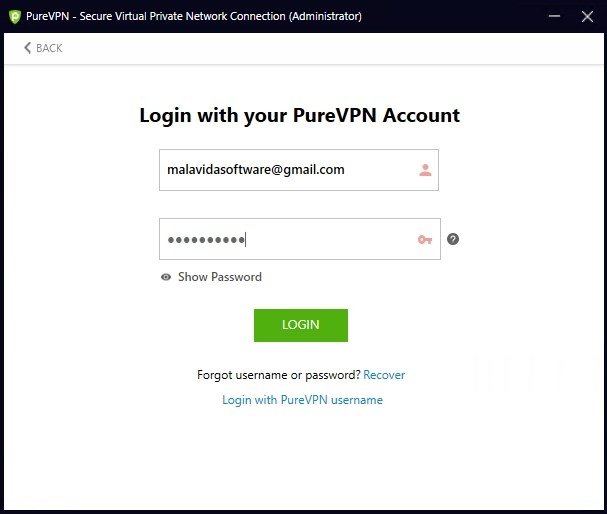This screenshot has width=607, height=514.
Task: Enable the Show Password option label
Action: point(220,277)
